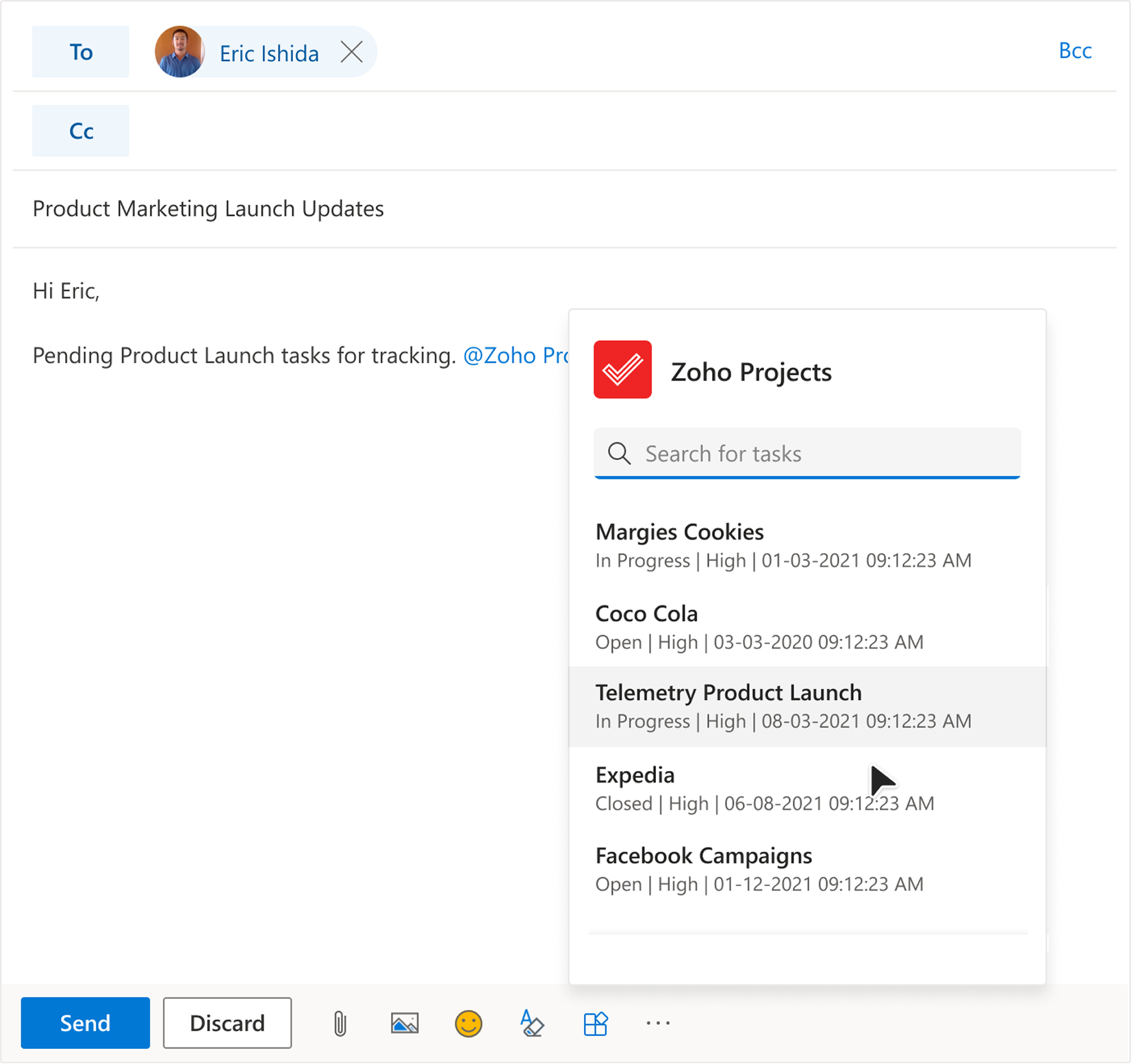Click the Zoho Projects red logo
Image resolution: width=1131 pixels, height=1064 pixels.
coord(622,370)
